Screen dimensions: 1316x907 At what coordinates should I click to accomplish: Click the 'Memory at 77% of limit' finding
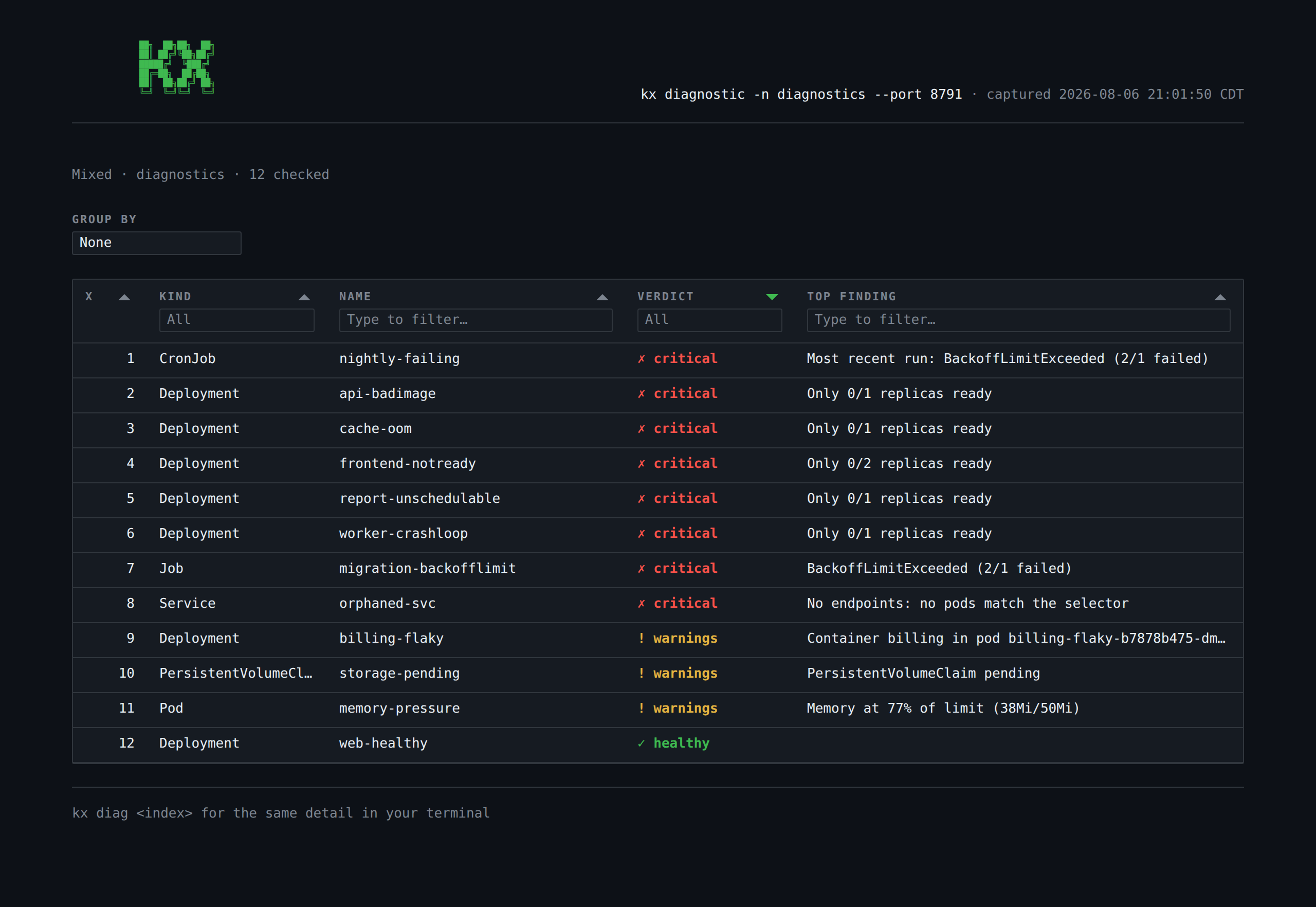coord(943,708)
